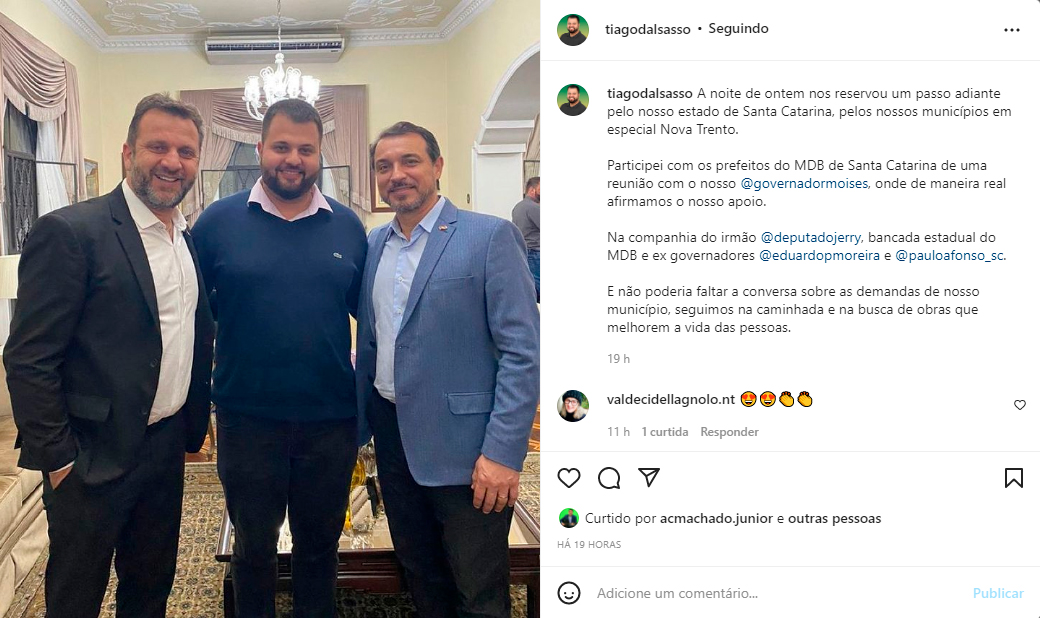The width and height of the screenshot is (1040, 618).
Task: Open @governadormoises mention link
Action: point(804,184)
